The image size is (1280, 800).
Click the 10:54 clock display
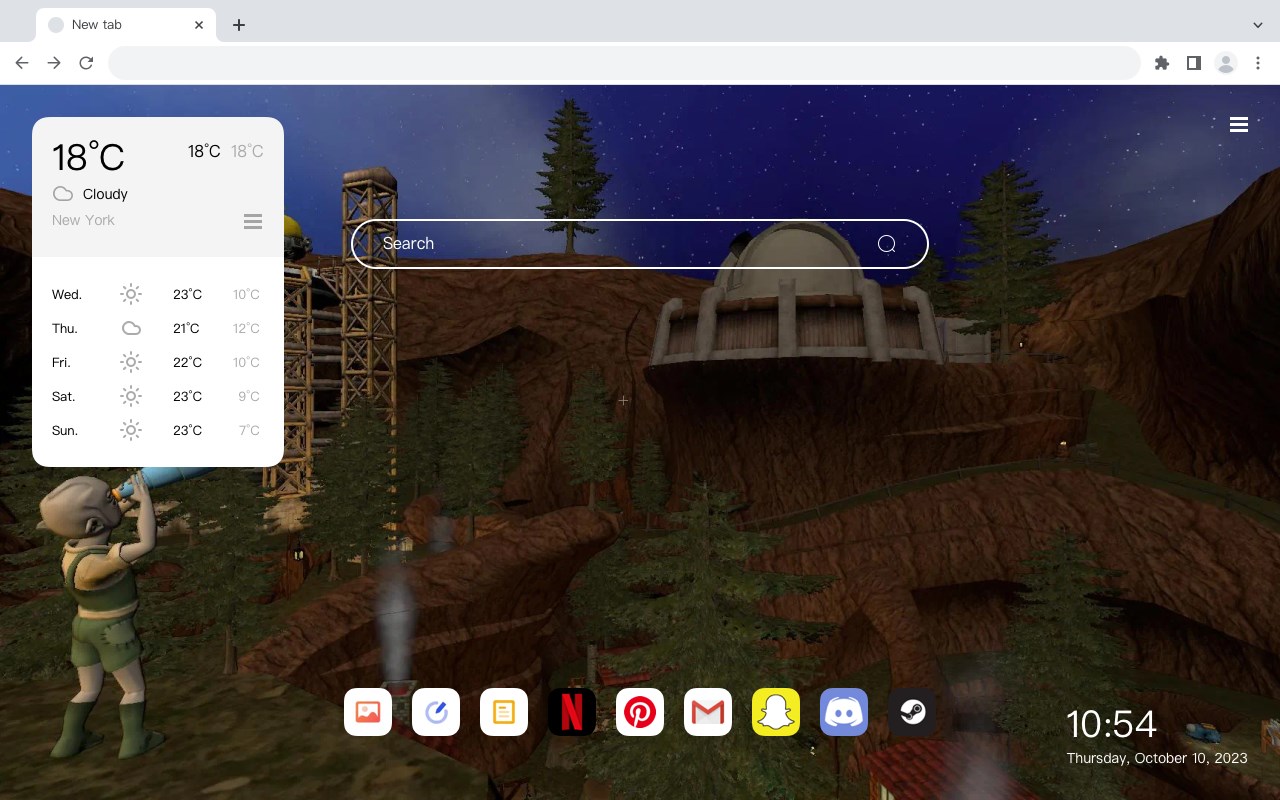1111,724
